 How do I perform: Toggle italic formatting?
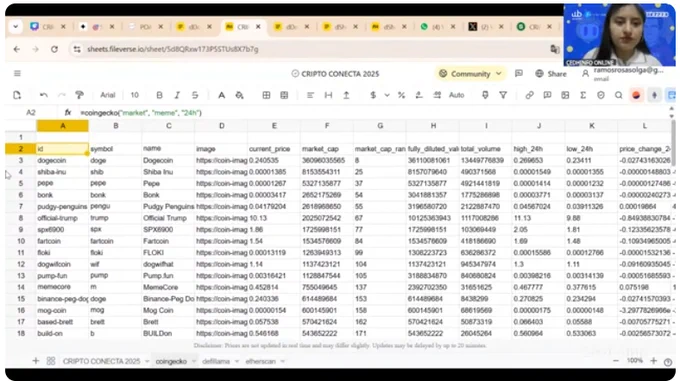click(177, 95)
